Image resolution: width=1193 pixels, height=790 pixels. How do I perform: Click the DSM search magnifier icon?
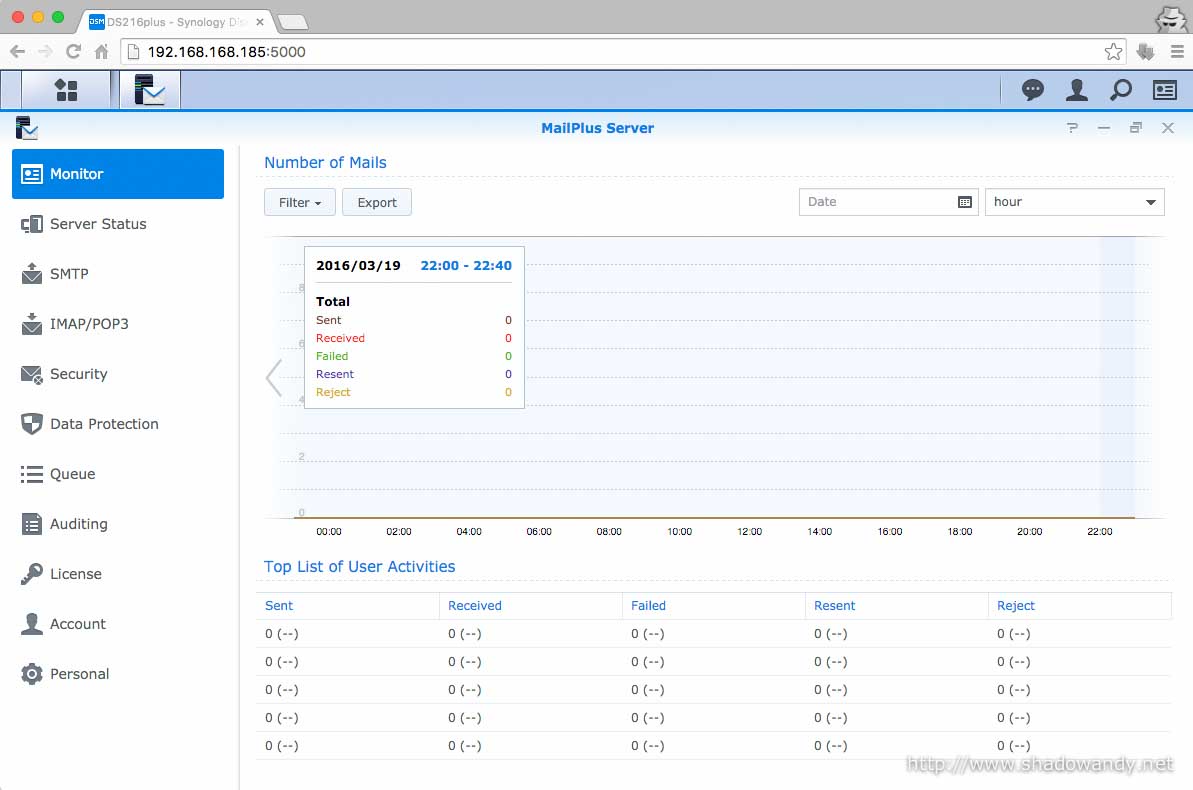click(x=1121, y=90)
